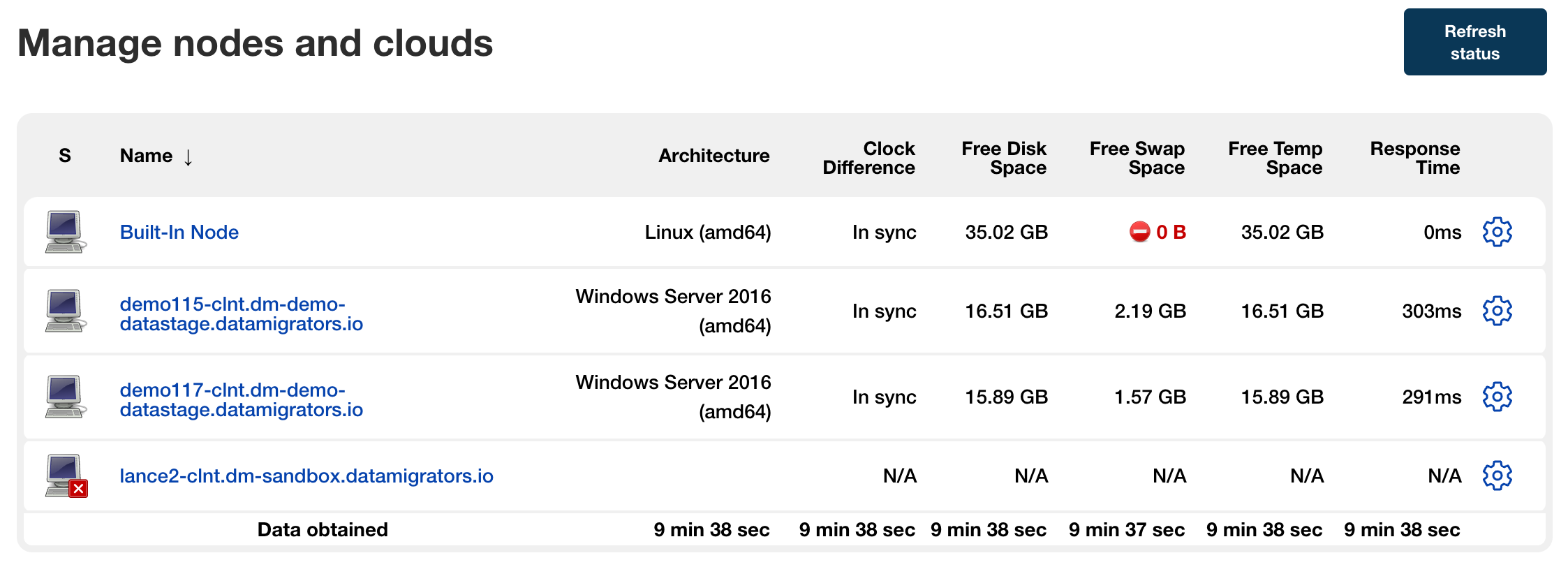This screenshot has width=1568, height=567.
Task: Click the demo115 node computer icon
Action: point(65,311)
